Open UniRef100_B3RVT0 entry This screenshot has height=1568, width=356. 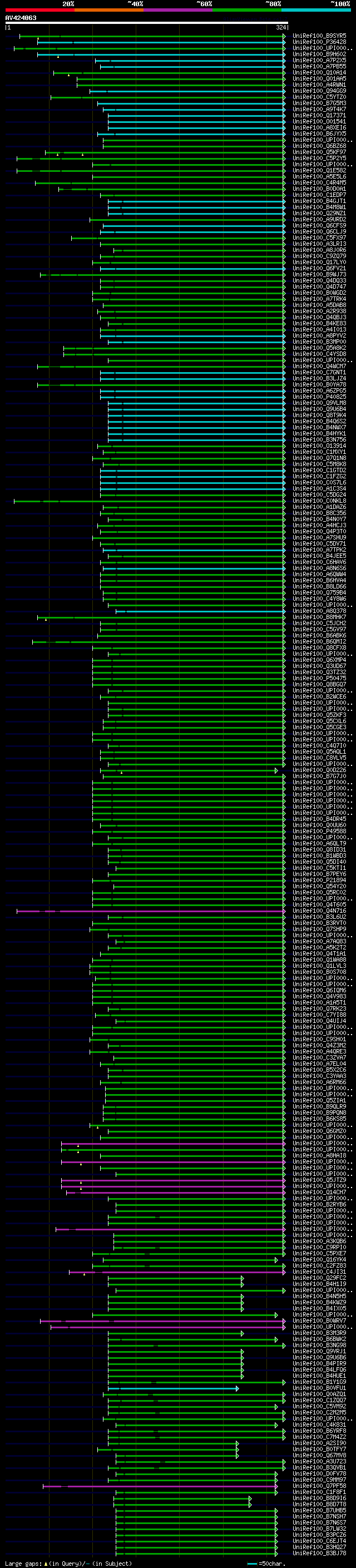pos(319,923)
